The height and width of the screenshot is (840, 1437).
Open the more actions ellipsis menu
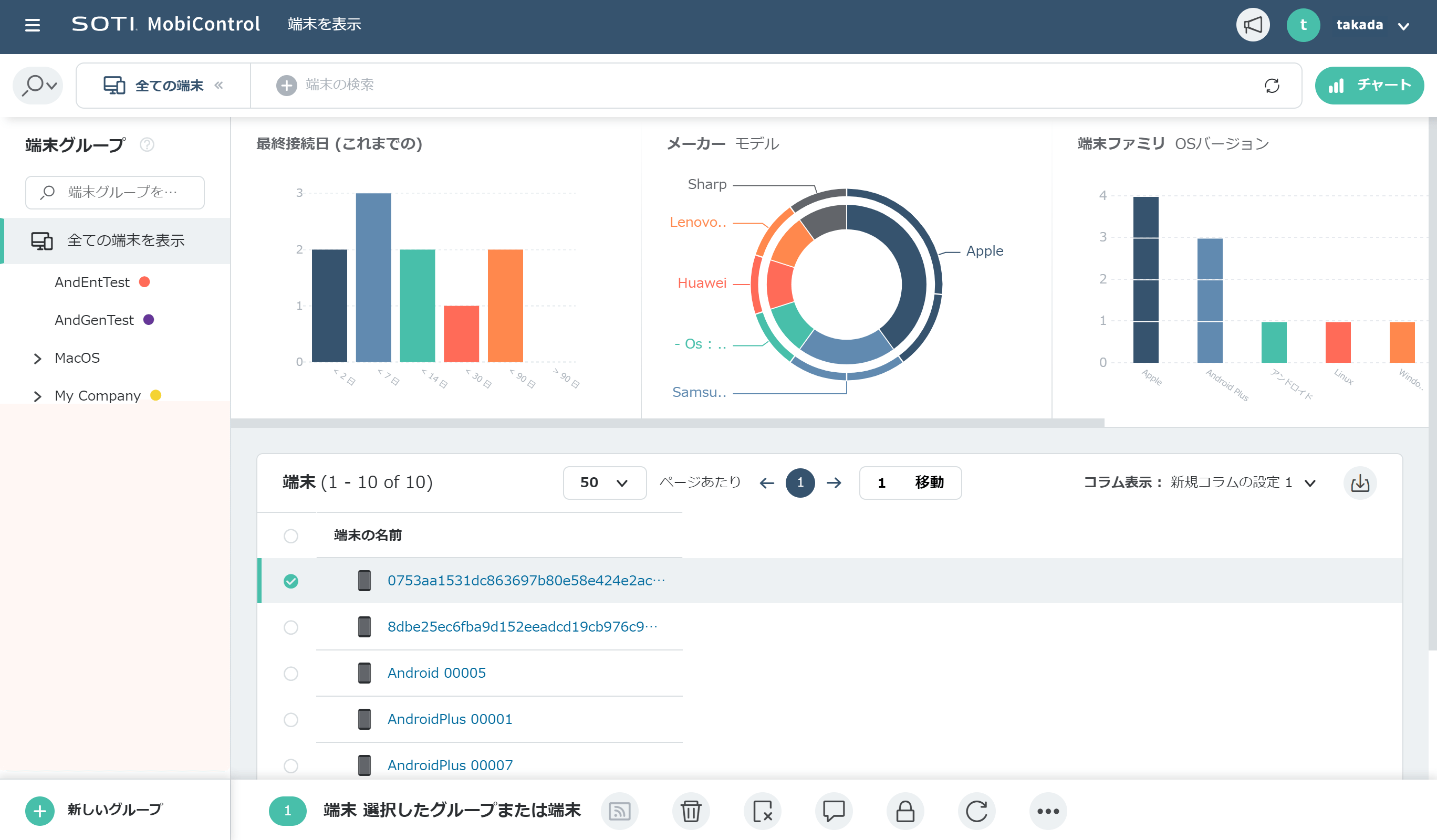pyautogui.click(x=1047, y=811)
